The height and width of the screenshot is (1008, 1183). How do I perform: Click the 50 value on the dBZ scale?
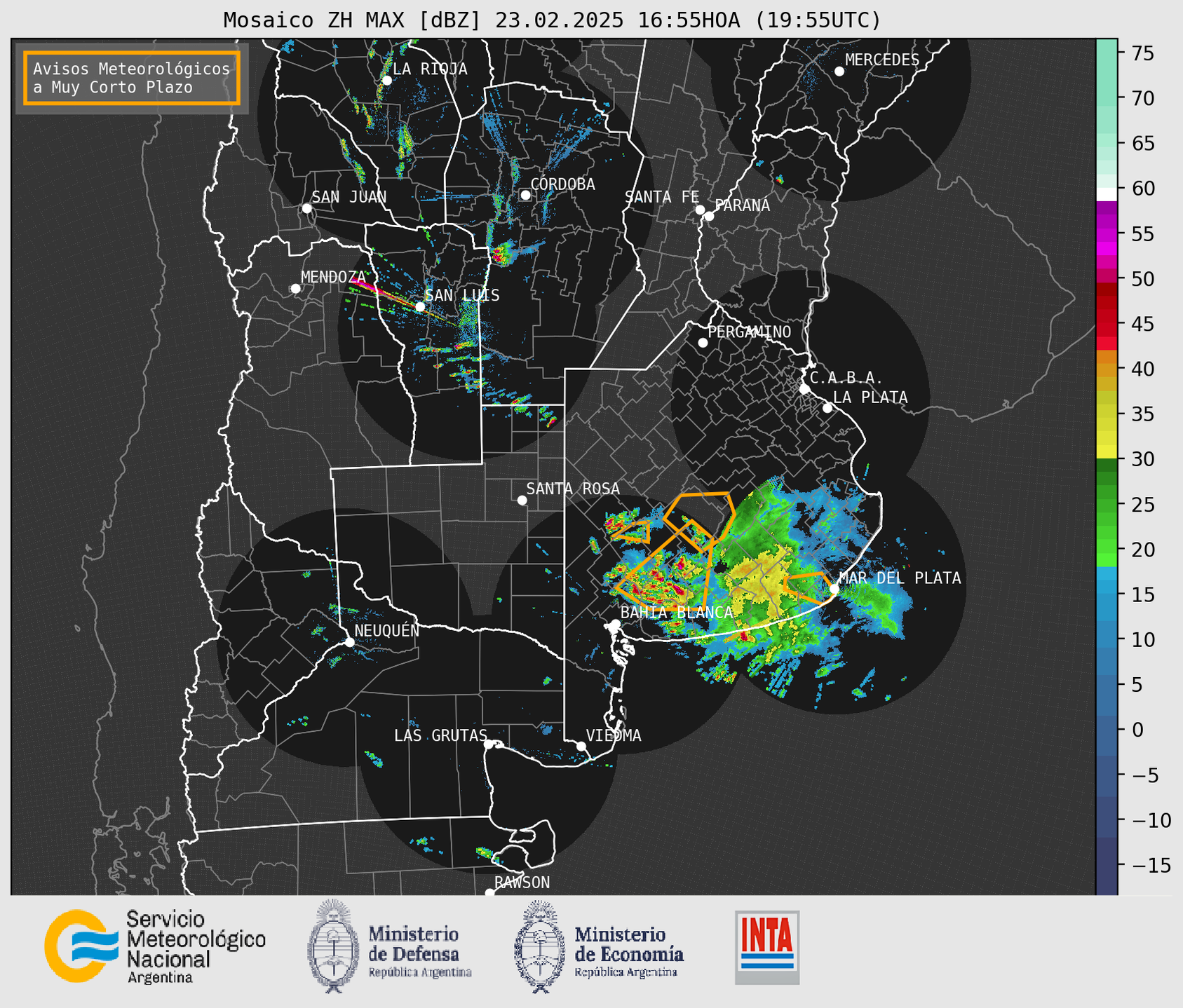tap(1142, 279)
